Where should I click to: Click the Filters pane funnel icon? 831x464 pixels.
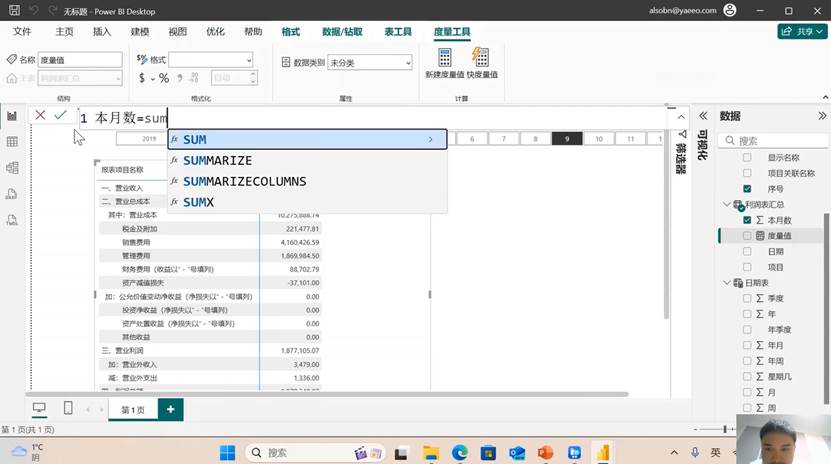pos(683,134)
